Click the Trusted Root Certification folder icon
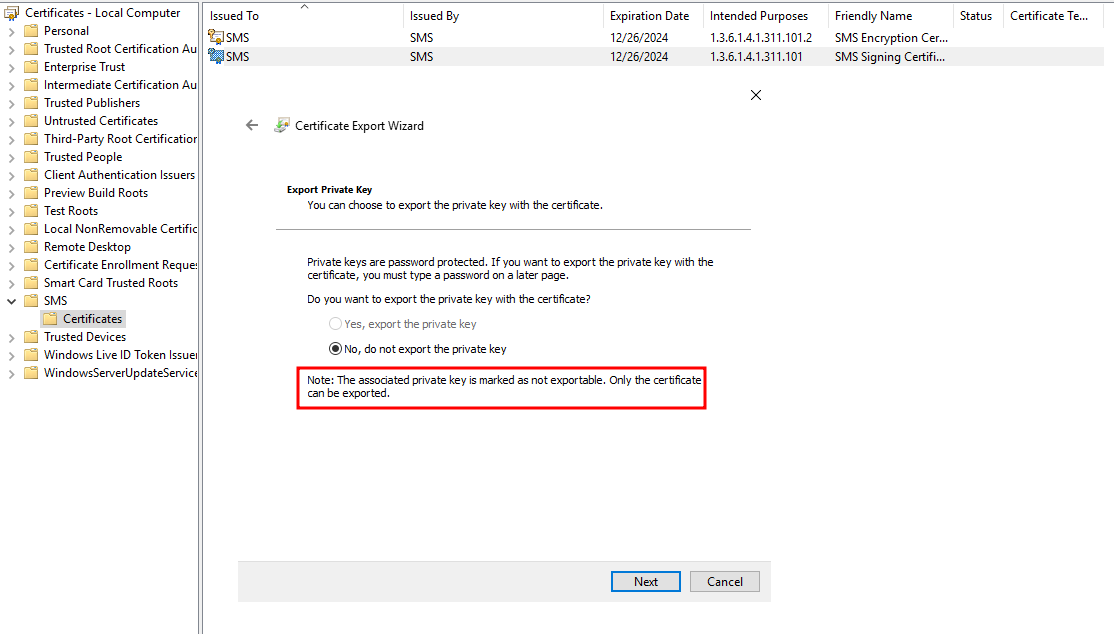 pyautogui.click(x=31, y=48)
